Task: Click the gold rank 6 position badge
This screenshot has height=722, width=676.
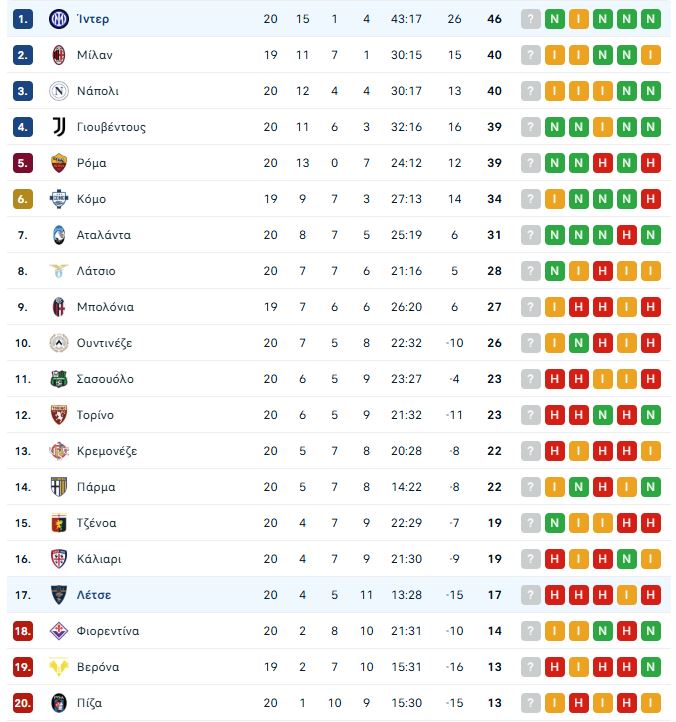Action: 24,199
